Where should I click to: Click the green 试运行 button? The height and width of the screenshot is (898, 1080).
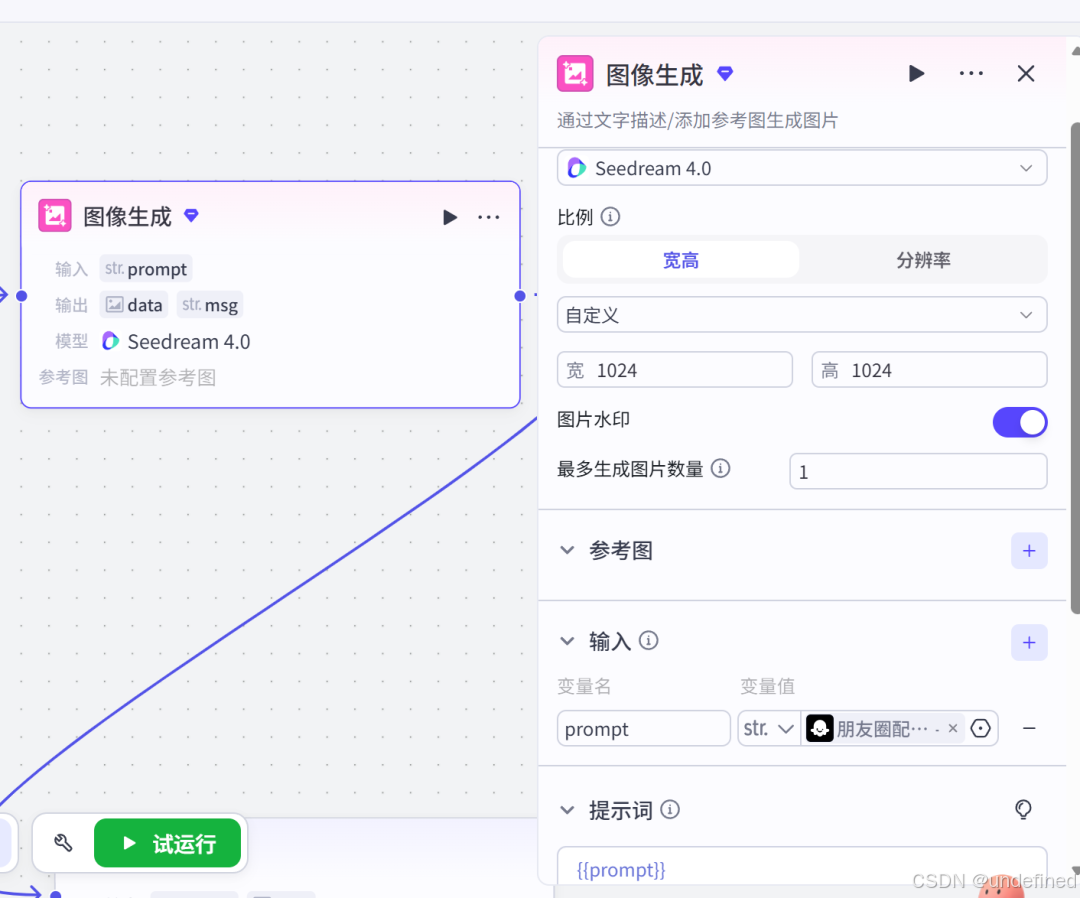(168, 843)
